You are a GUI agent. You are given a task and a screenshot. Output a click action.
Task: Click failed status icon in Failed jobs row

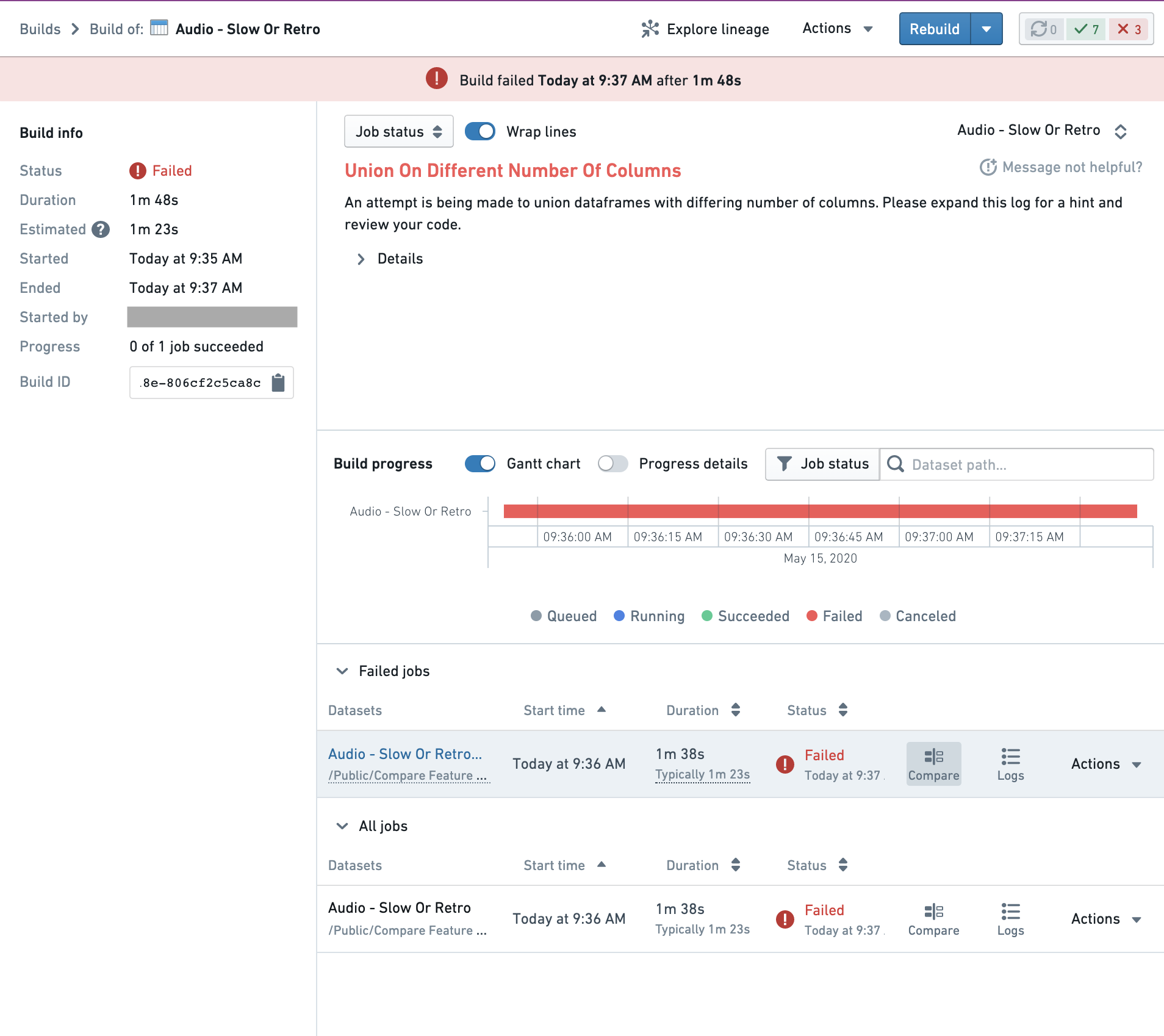785,764
